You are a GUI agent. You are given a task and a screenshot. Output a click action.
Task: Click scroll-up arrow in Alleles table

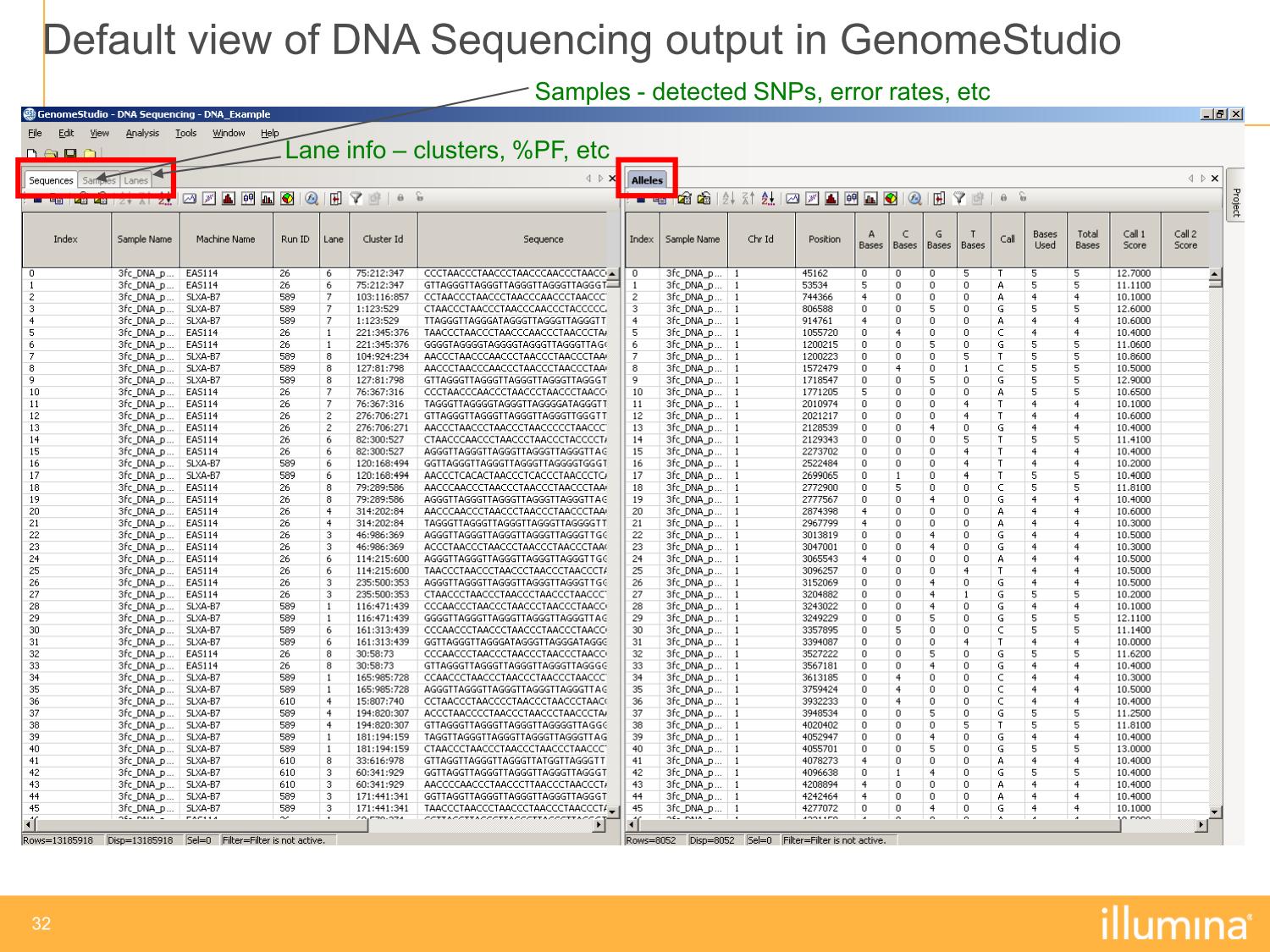point(1216,274)
